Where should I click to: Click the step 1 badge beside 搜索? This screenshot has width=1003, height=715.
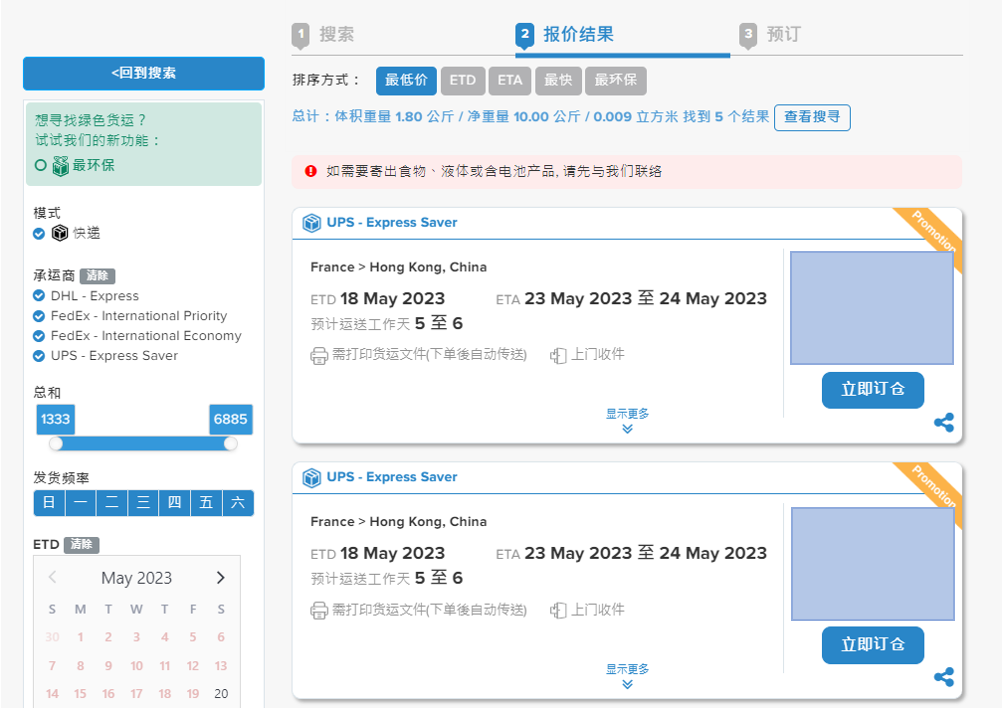coord(301,35)
